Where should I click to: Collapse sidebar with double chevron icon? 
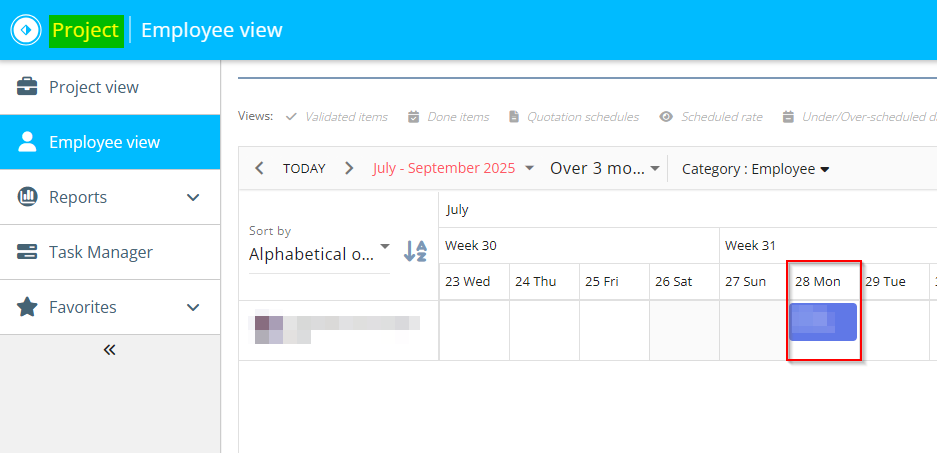click(109, 350)
